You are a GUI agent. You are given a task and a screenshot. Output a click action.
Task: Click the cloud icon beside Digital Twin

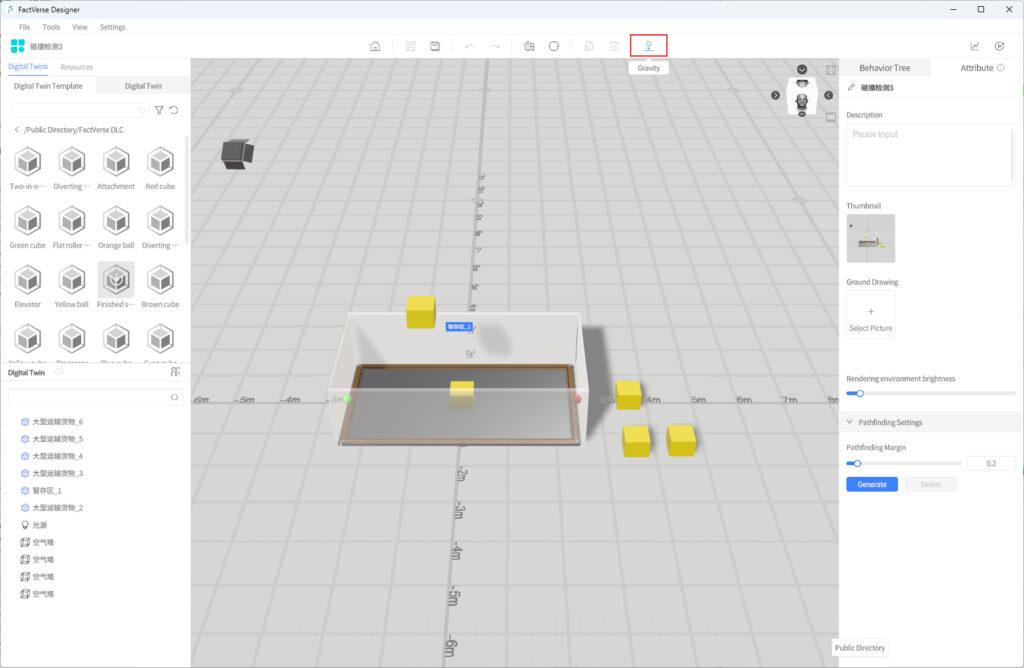coord(59,372)
